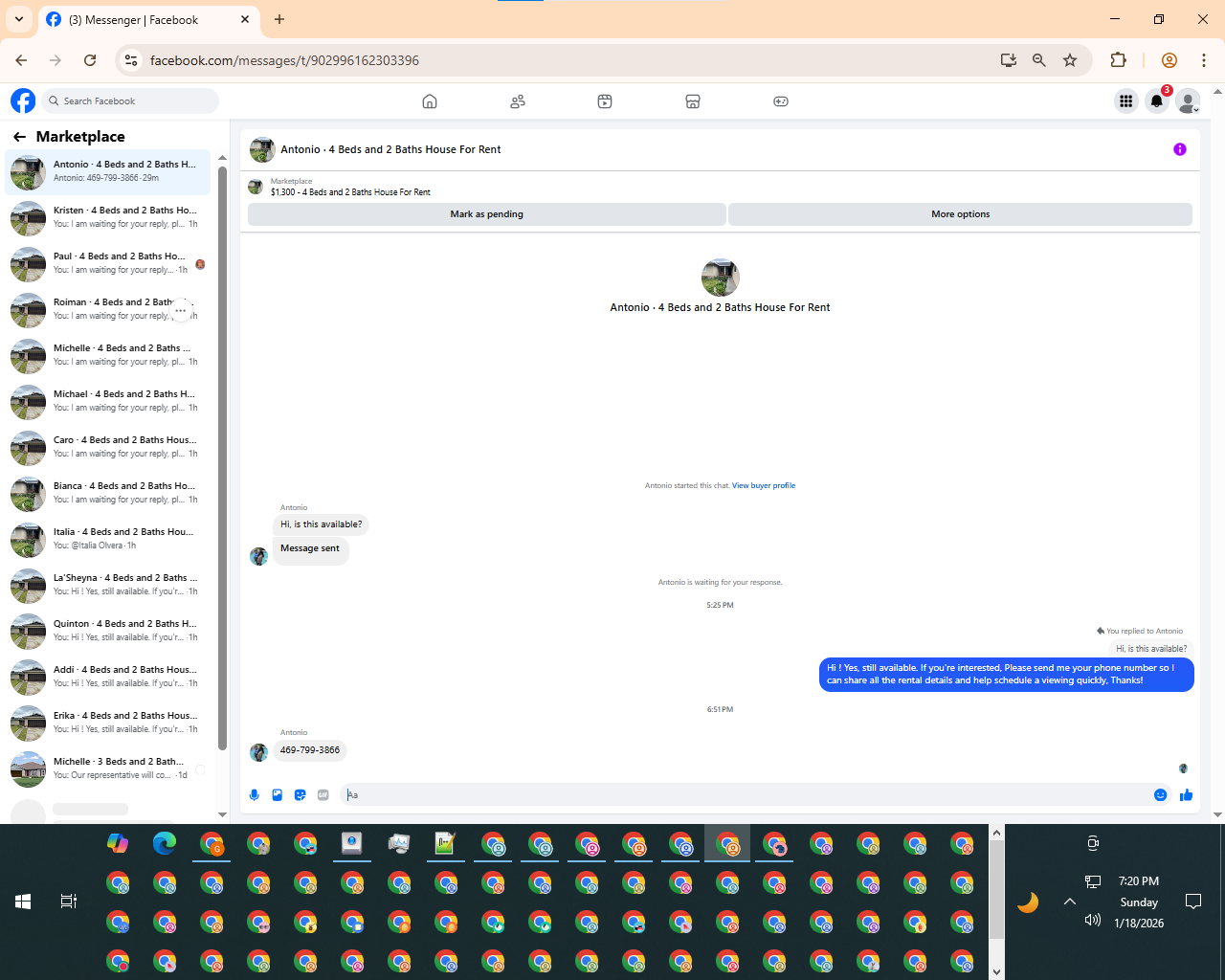Open the notifications bell icon
The width and height of the screenshot is (1225, 980).
tap(1157, 100)
